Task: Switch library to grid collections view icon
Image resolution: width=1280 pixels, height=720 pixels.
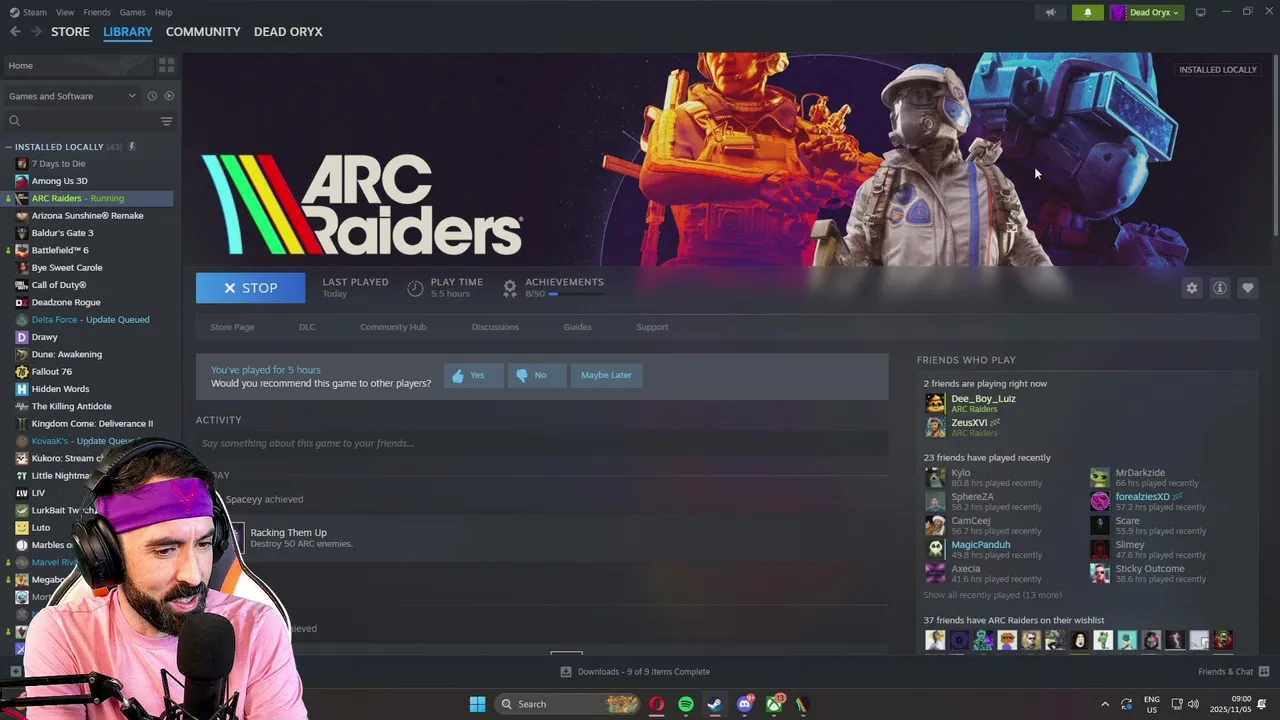Action: (x=166, y=65)
